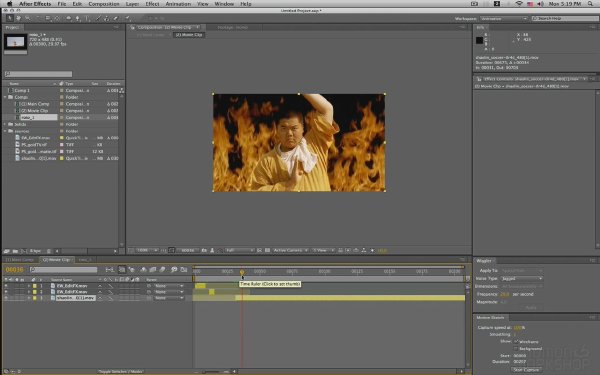Click the label color swatch of layer 1

34,286
